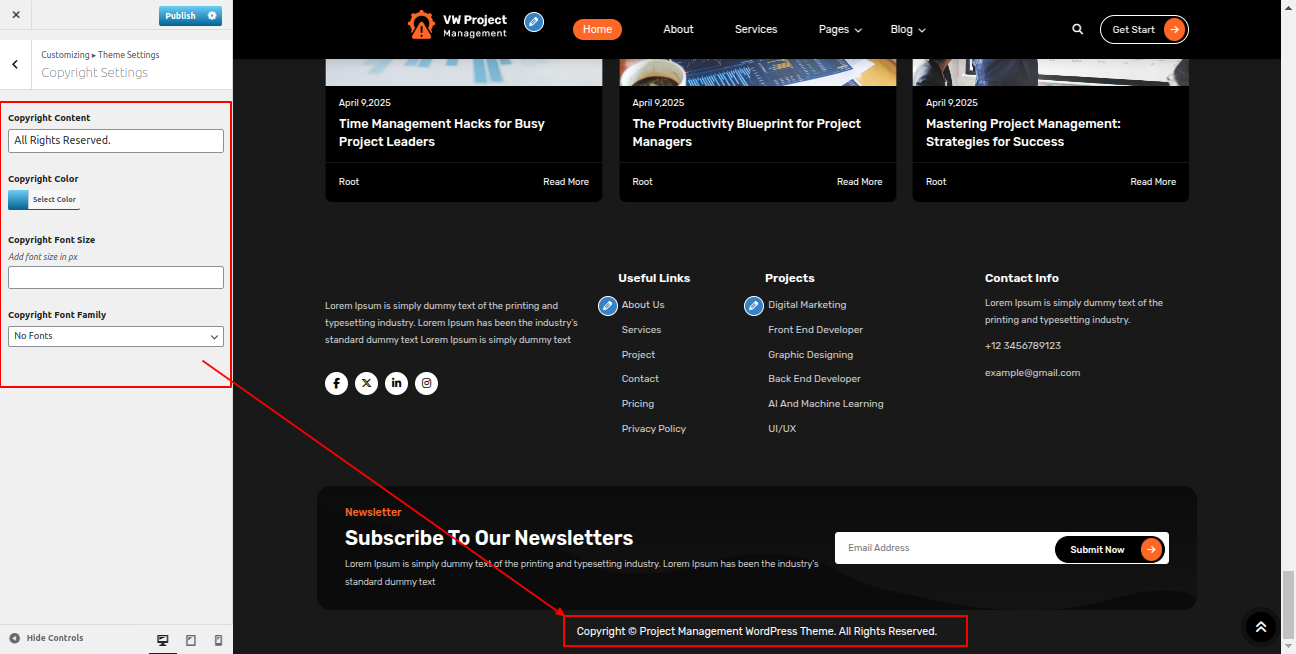Click the Facebook social icon in footer

point(336,383)
